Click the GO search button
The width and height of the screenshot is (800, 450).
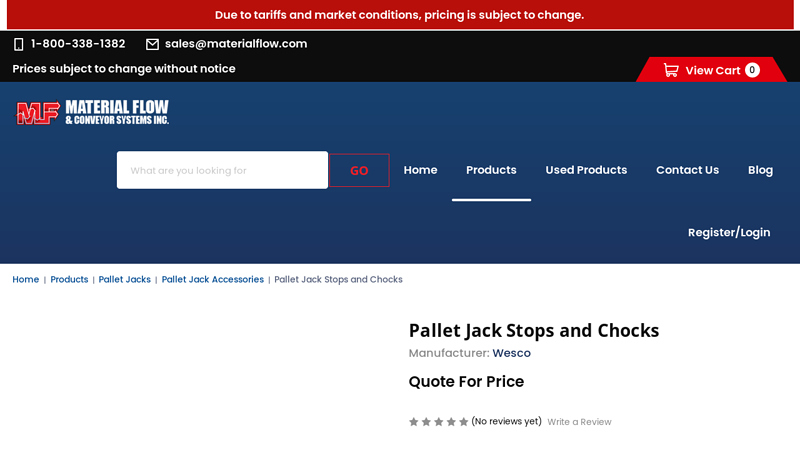click(359, 170)
